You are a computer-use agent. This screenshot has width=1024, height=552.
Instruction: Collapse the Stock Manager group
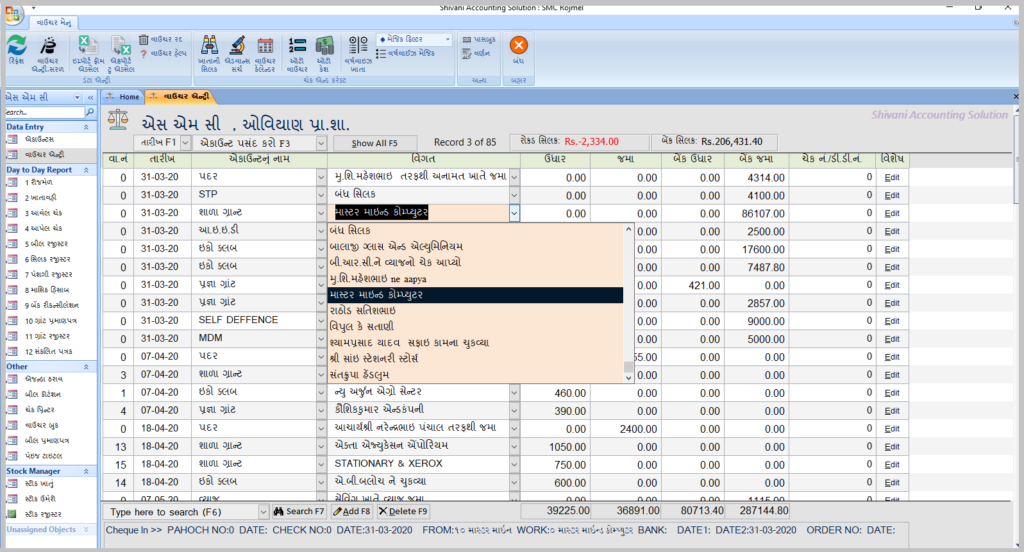tap(86, 471)
